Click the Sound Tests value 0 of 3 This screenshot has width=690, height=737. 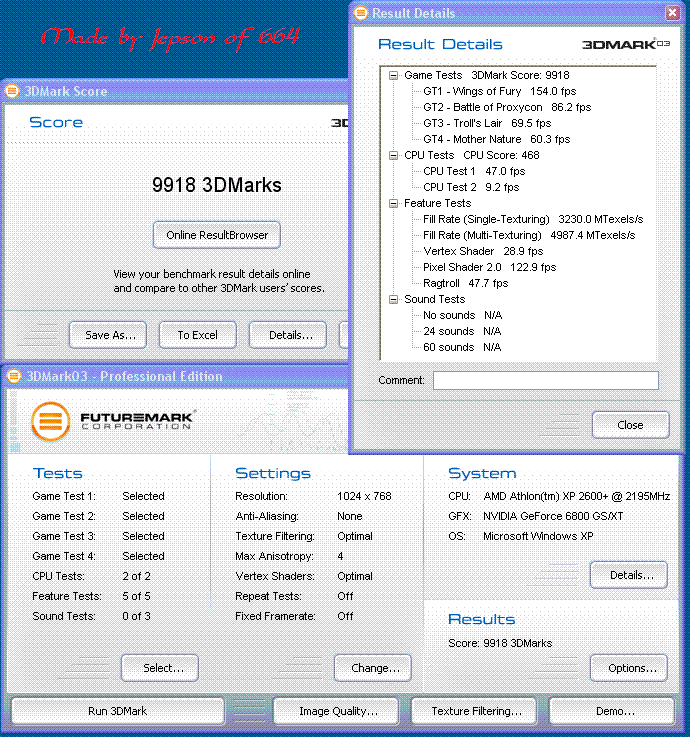136,616
